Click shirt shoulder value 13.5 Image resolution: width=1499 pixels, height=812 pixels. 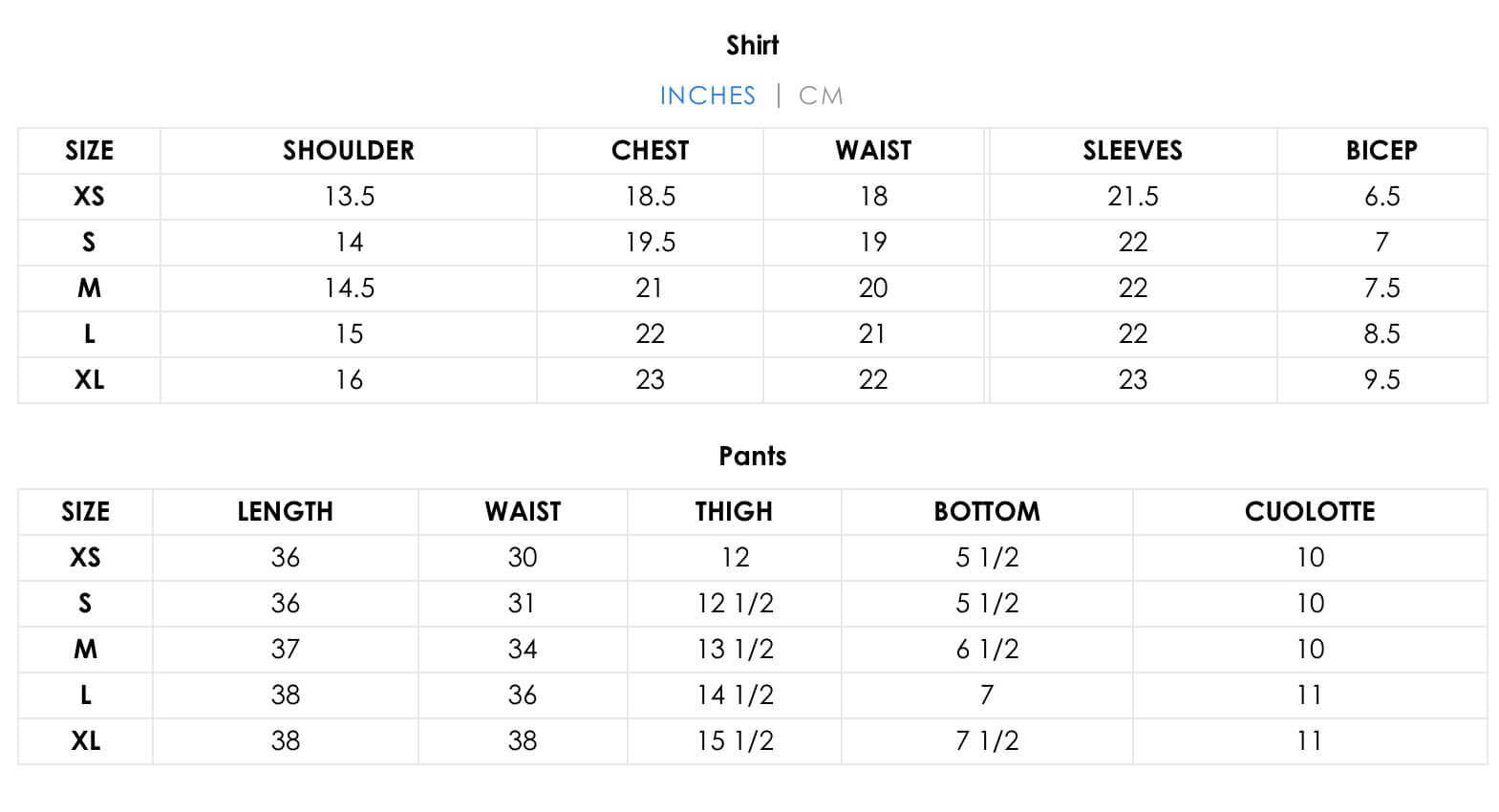pos(349,196)
